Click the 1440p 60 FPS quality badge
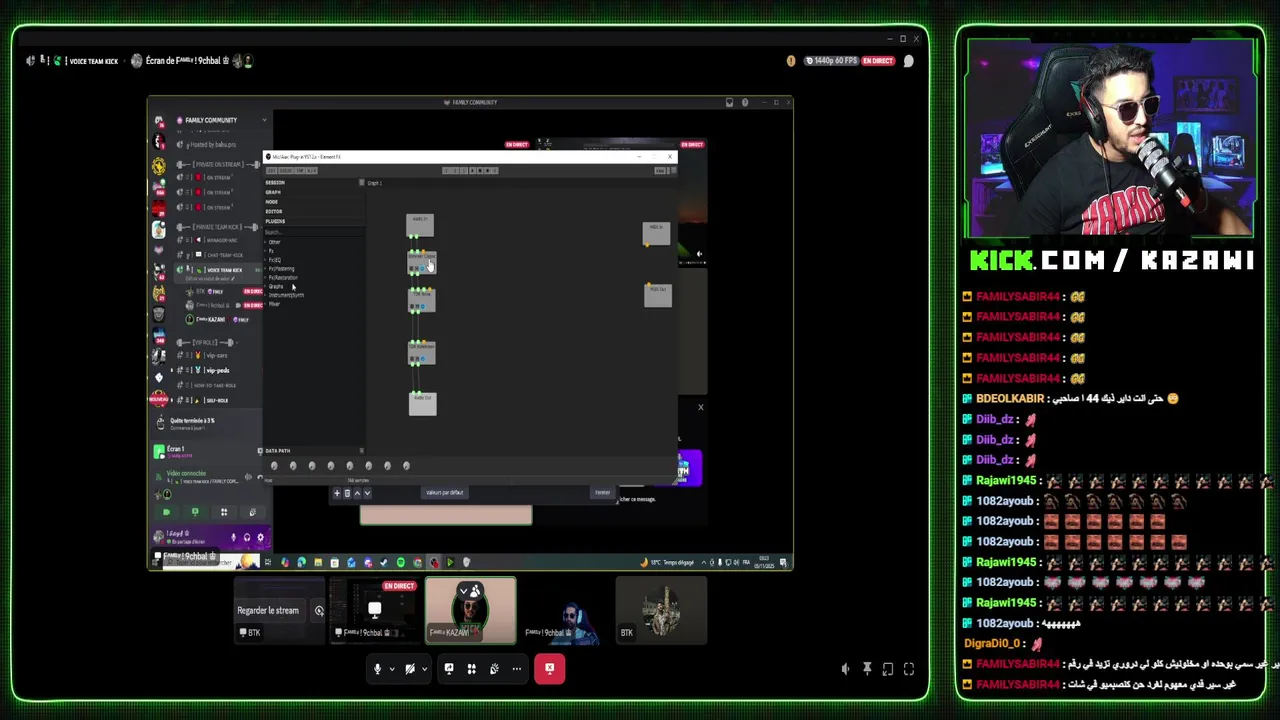Screen dimensions: 1280x720 tap(832, 61)
